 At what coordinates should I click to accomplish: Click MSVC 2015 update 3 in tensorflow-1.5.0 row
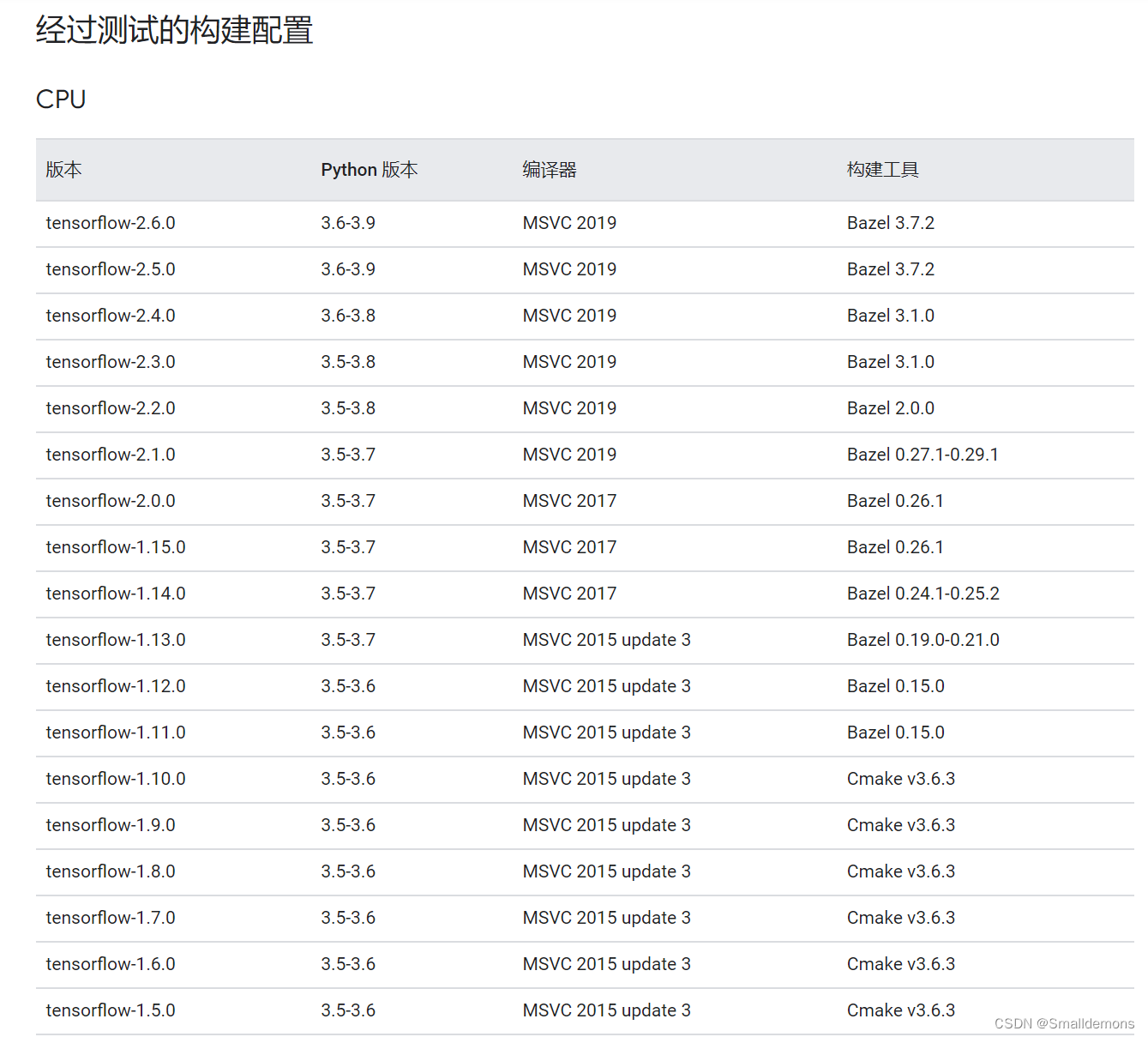pyautogui.click(x=607, y=1010)
